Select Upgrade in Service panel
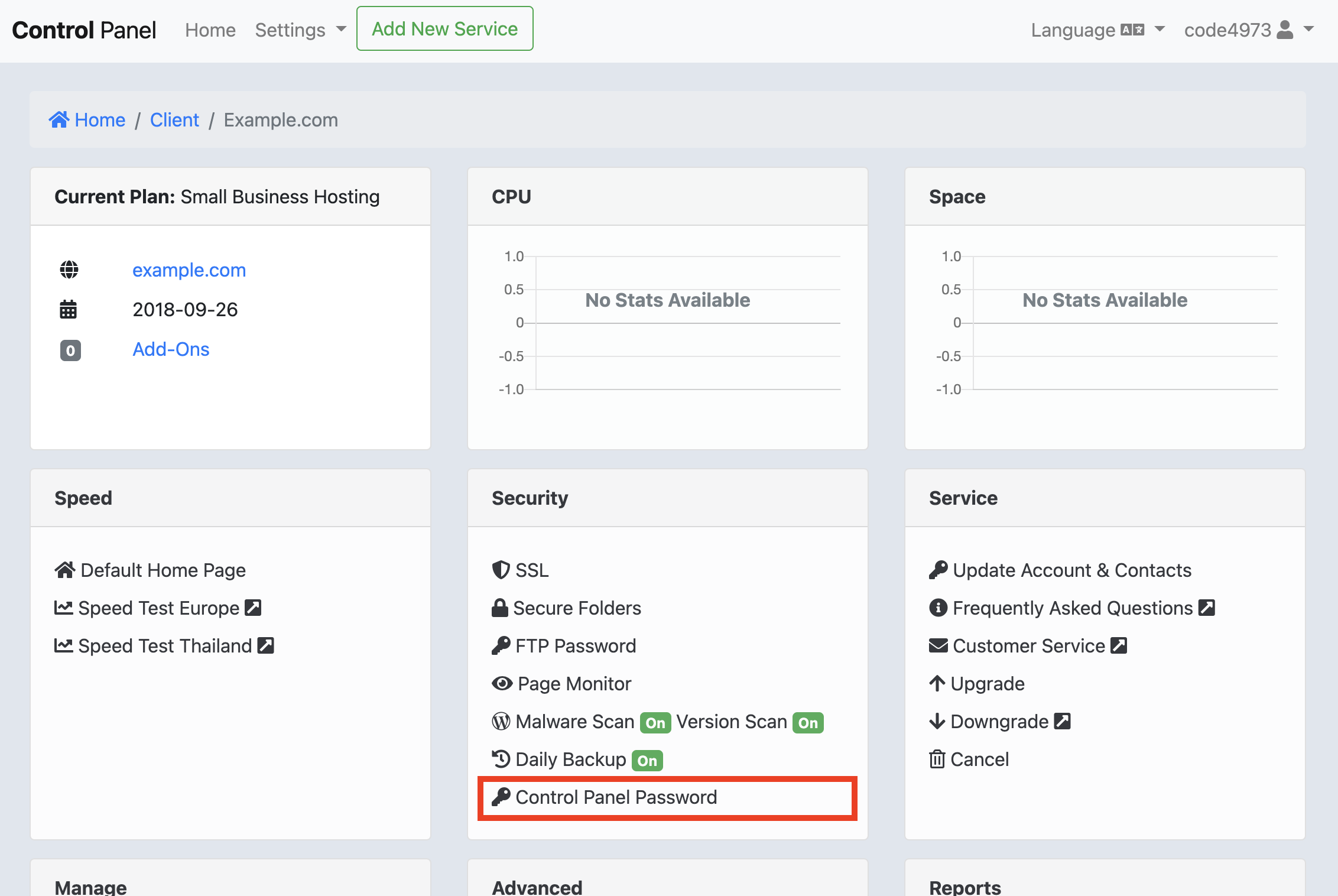This screenshot has height=896, width=1338. (988, 683)
